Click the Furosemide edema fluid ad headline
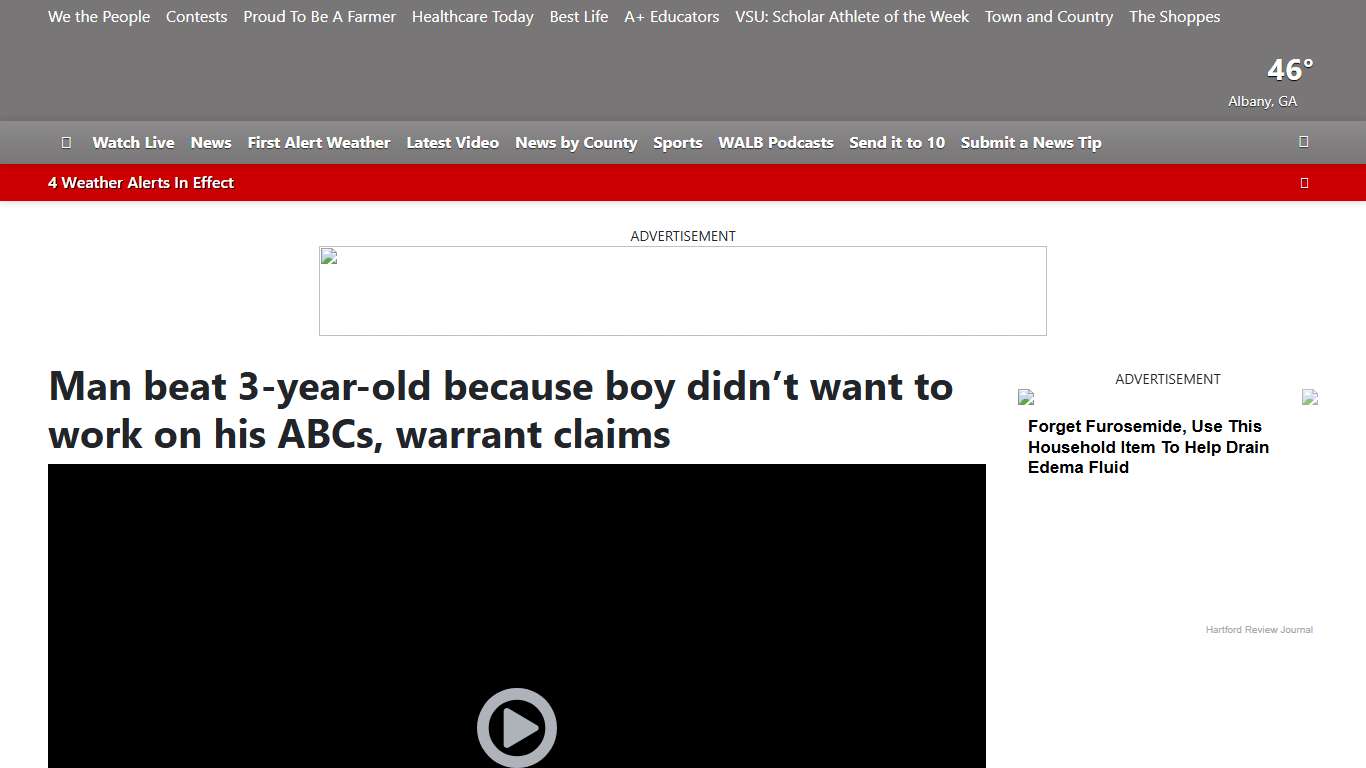The width and height of the screenshot is (1366, 768). click(1148, 447)
